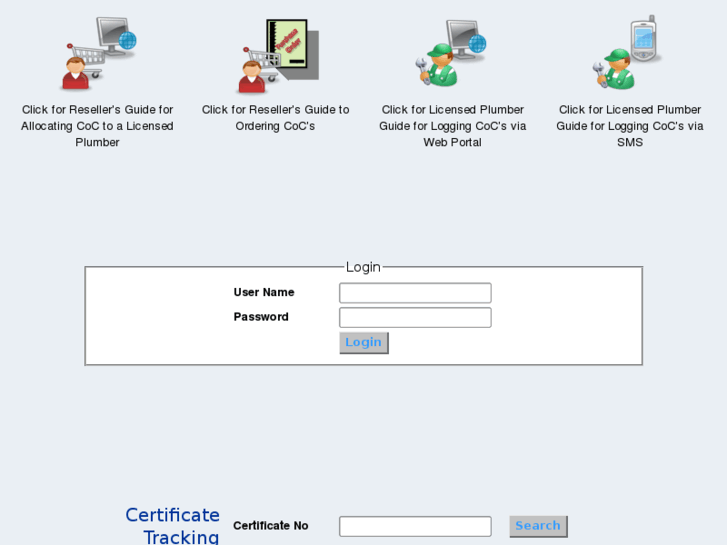Click 'Logging CoC's via SMS' link text

[630, 126]
